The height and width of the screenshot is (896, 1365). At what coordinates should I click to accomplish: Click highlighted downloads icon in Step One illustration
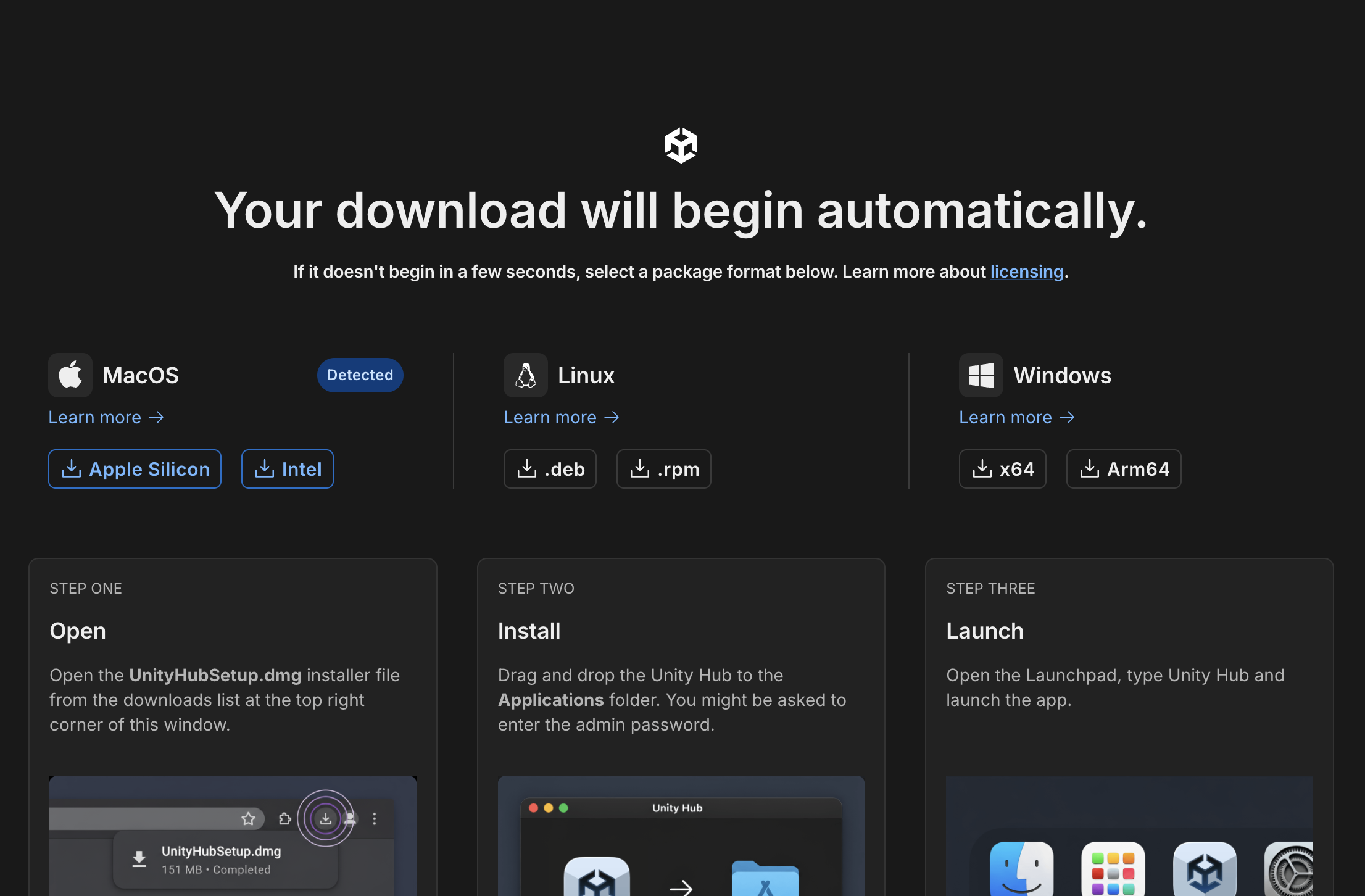tap(325, 818)
